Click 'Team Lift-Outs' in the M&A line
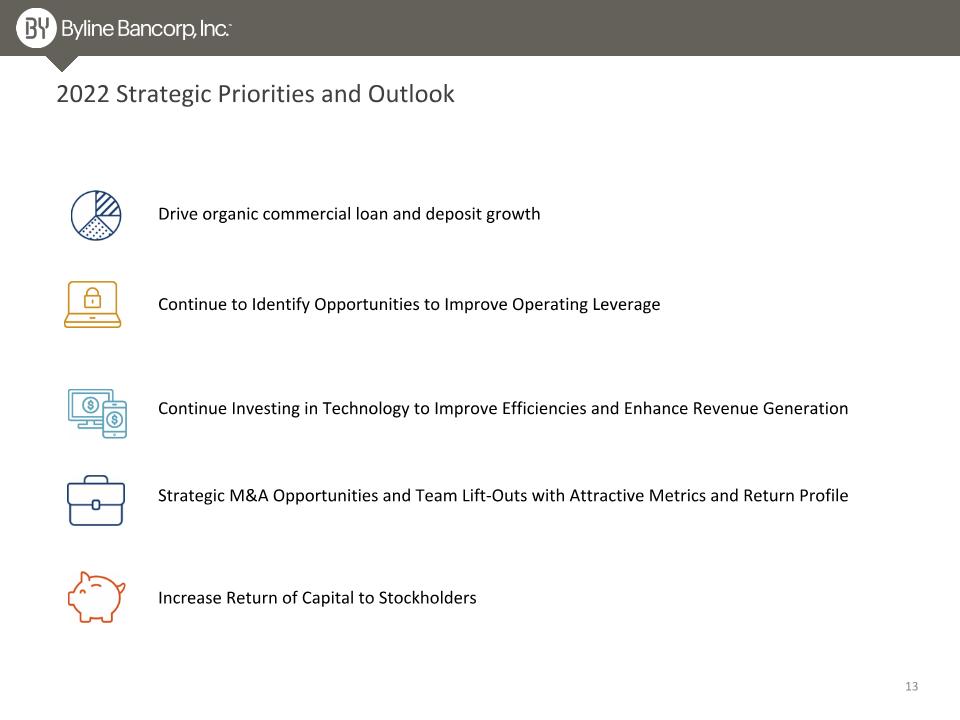 tap(471, 495)
